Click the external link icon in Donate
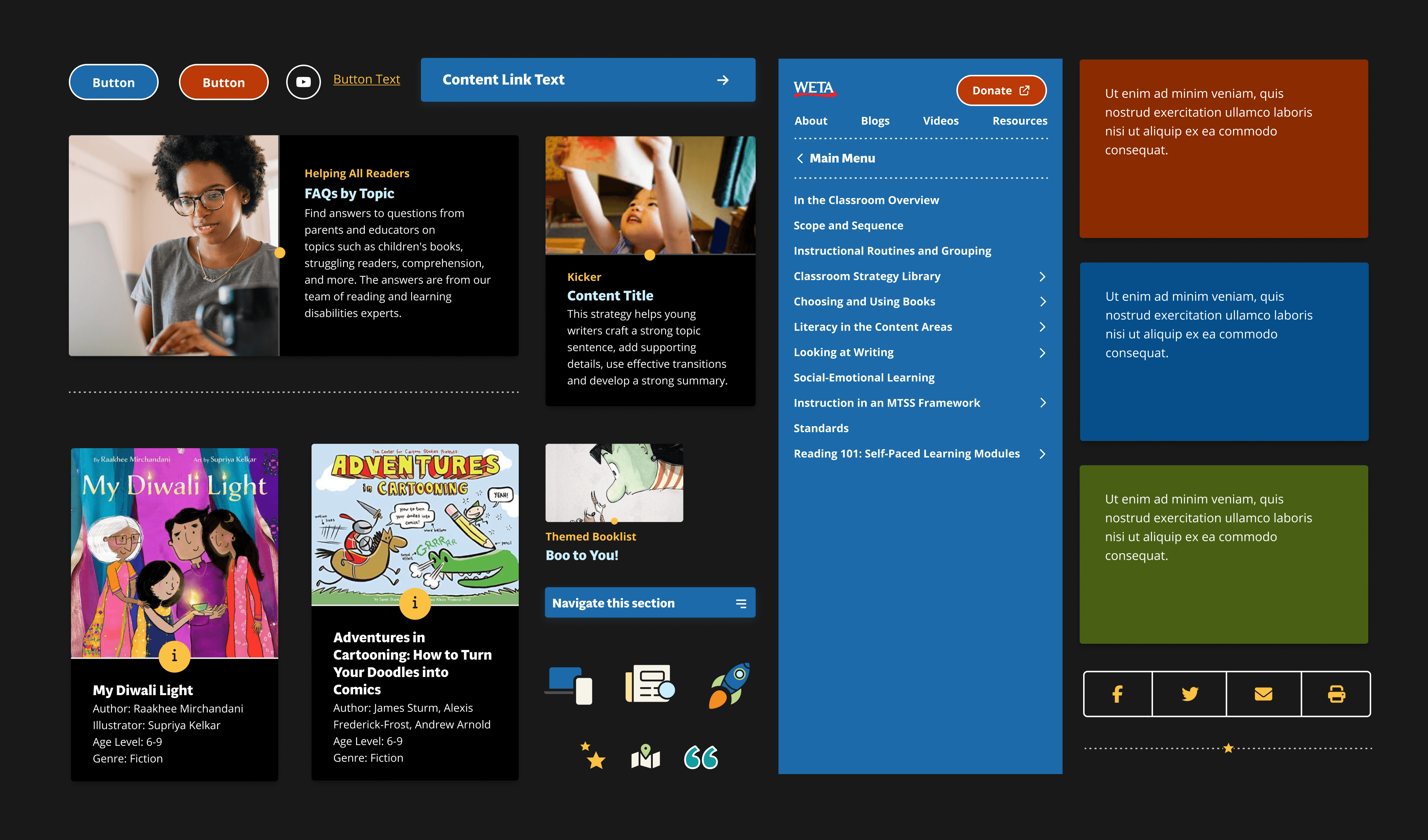 [1024, 91]
